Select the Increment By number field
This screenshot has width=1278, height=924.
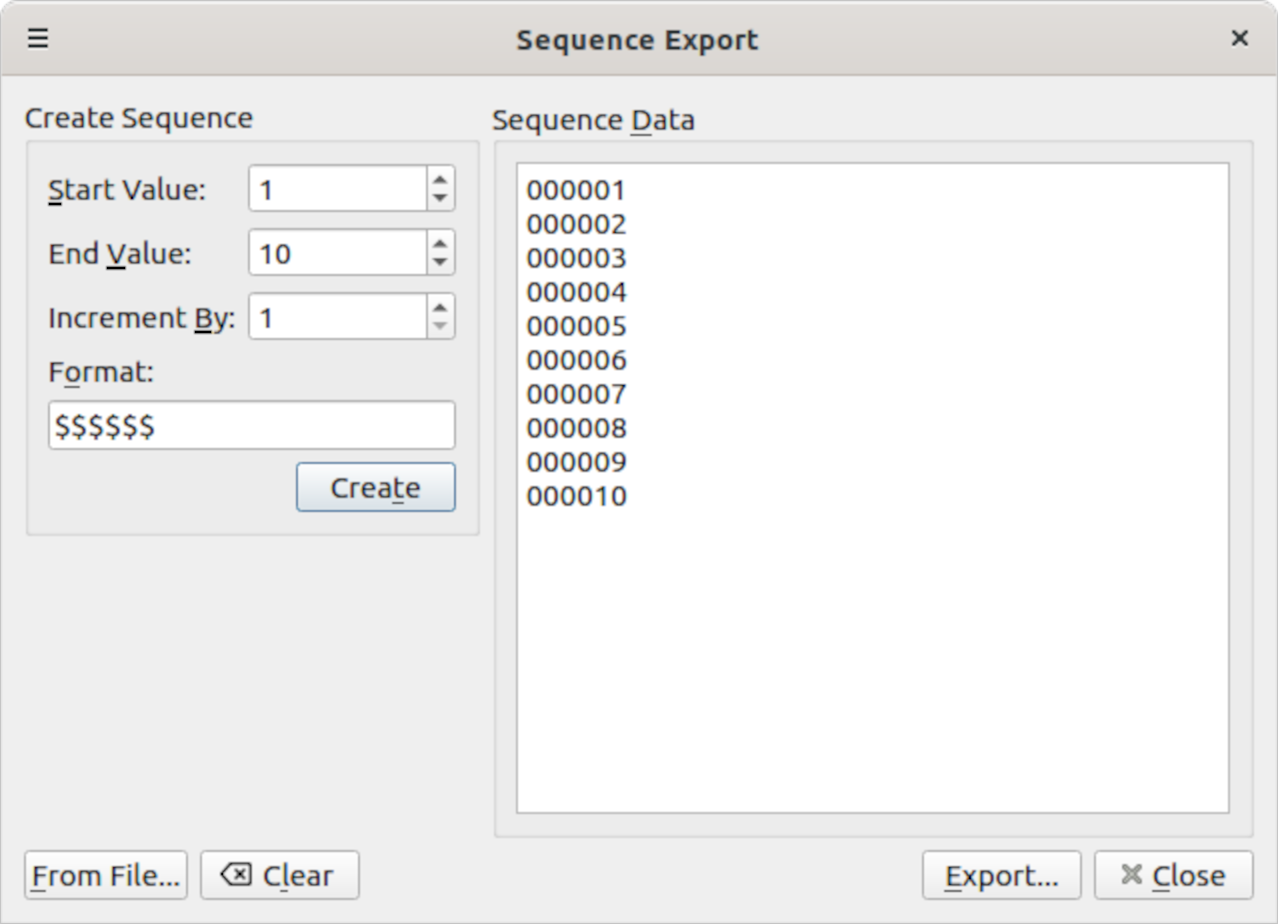pyautogui.click(x=337, y=317)
